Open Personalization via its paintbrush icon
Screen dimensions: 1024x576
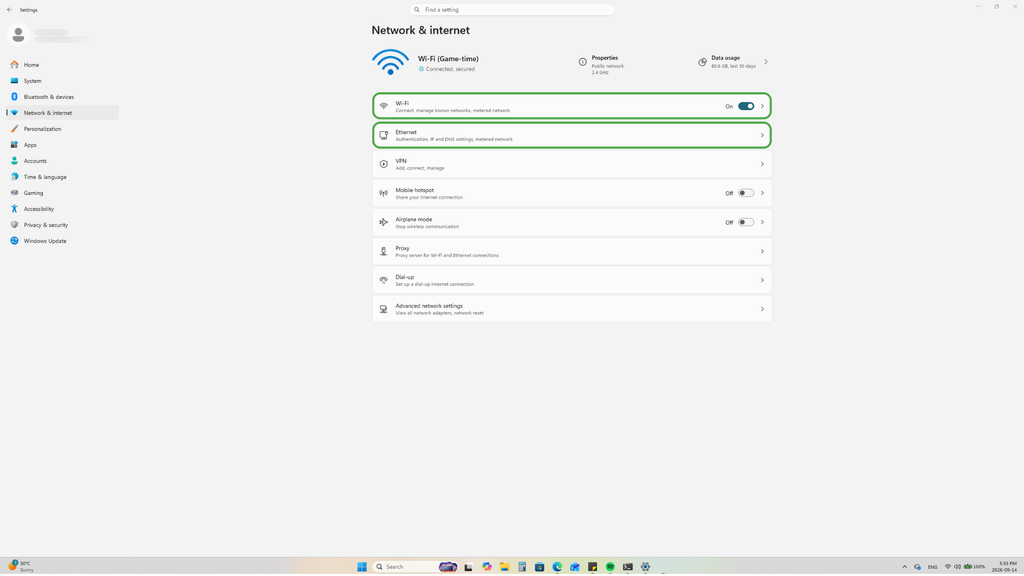click(14, 129)
